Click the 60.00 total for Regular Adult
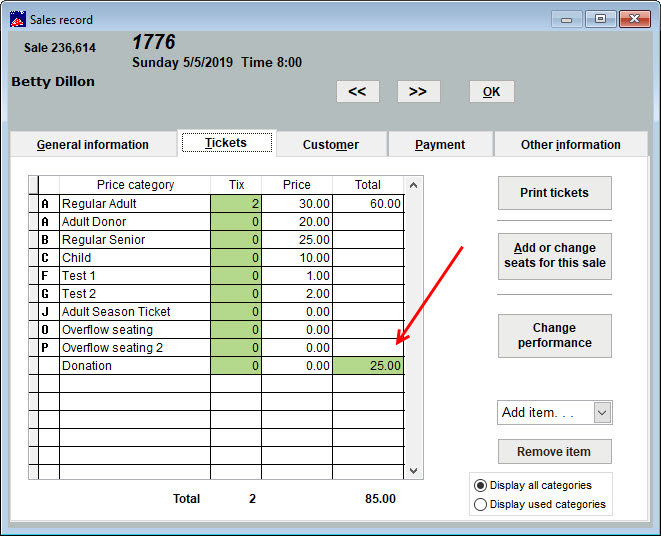The width and height of the screenshot is (661, 536). [x=368, y=204]
